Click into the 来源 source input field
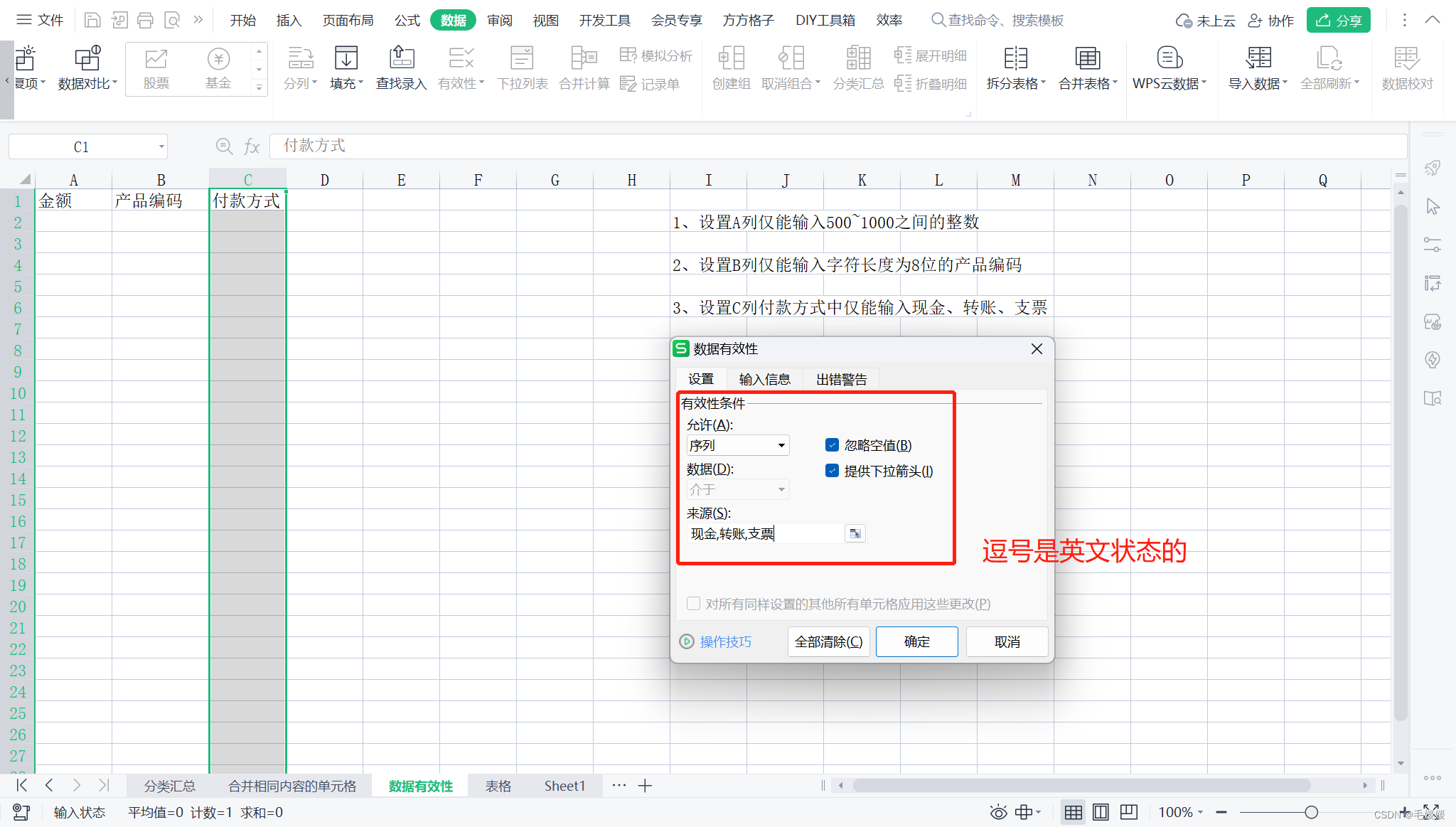The width and height of the screenshot is (1456, 827). [x=764, y=533]
